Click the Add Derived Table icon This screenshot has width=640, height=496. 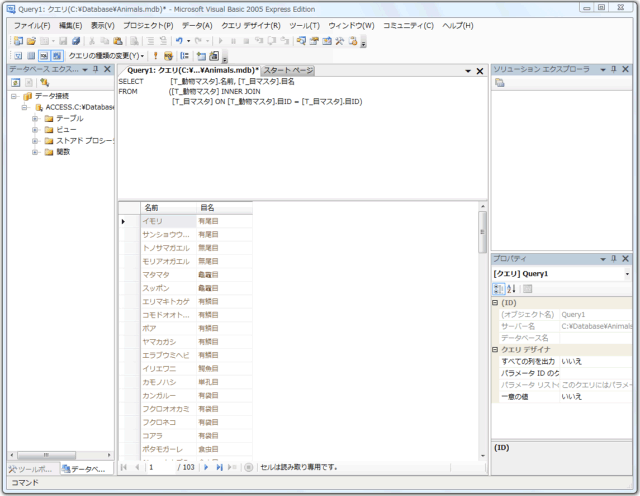[x=214, y=56]
